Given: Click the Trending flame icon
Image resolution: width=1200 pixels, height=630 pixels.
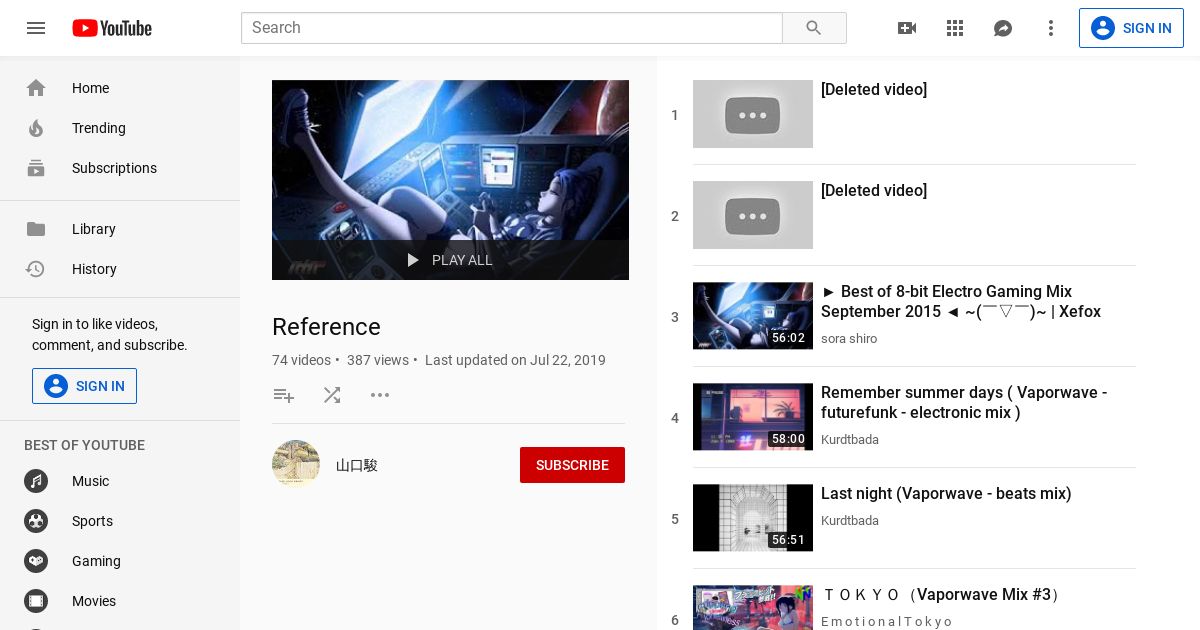Looking at the screenshot, I should [x=36, y=128].
